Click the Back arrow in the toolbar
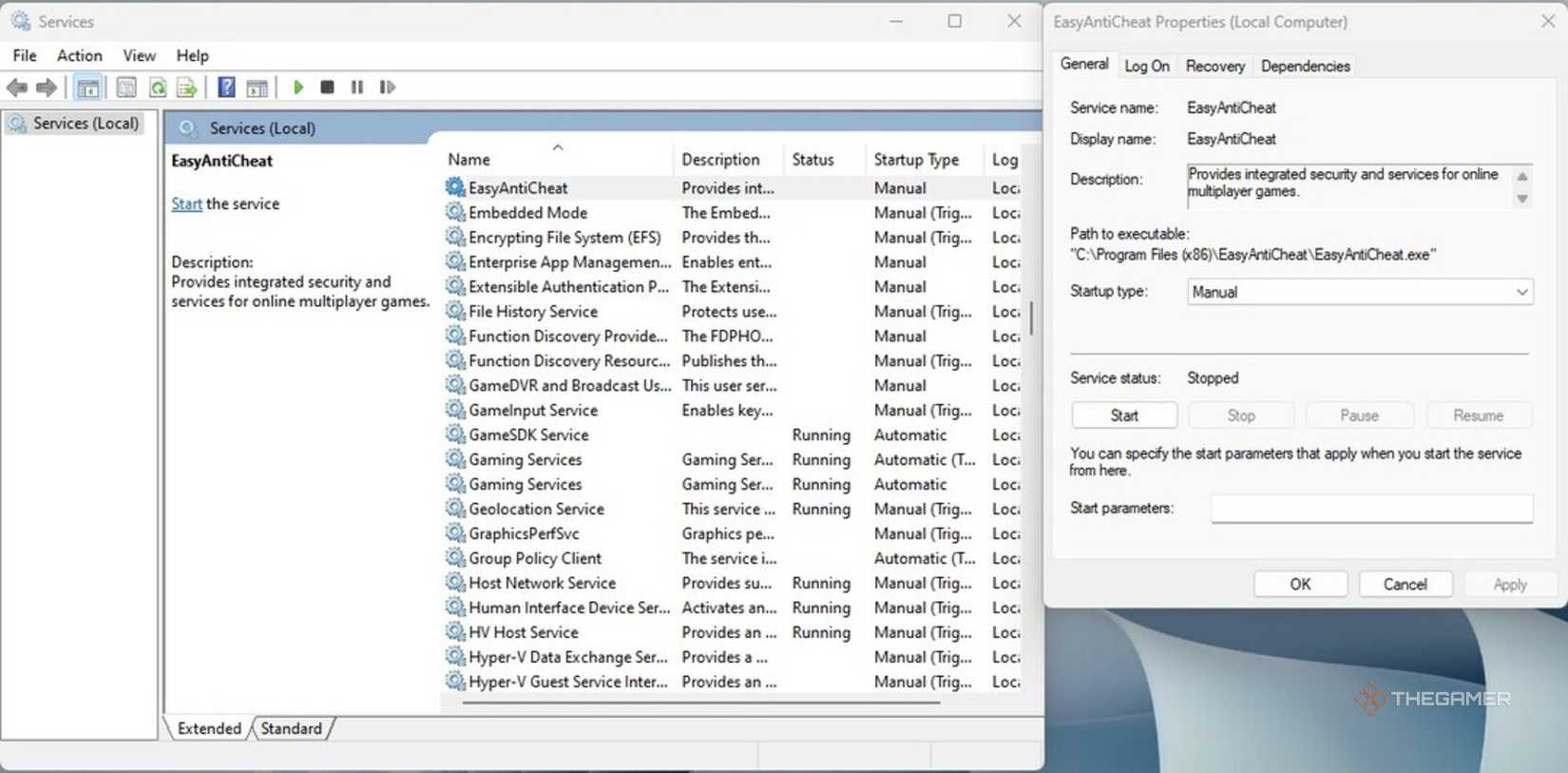This screenshot has width=1568, height=773. [17, 87]
